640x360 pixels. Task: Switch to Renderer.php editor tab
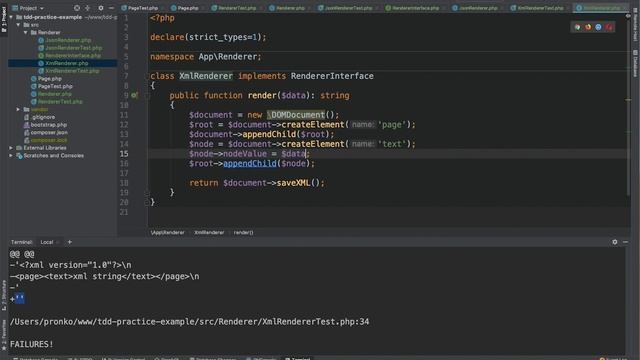(287, 8)
